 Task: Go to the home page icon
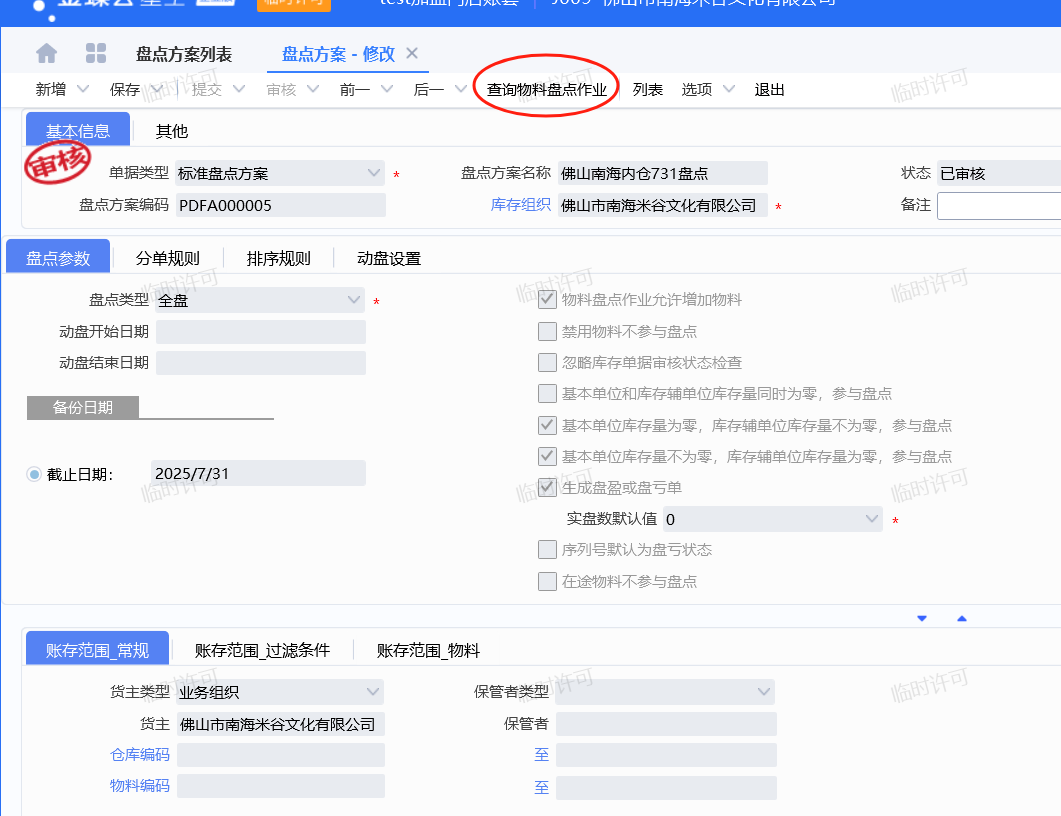[47, 54]
